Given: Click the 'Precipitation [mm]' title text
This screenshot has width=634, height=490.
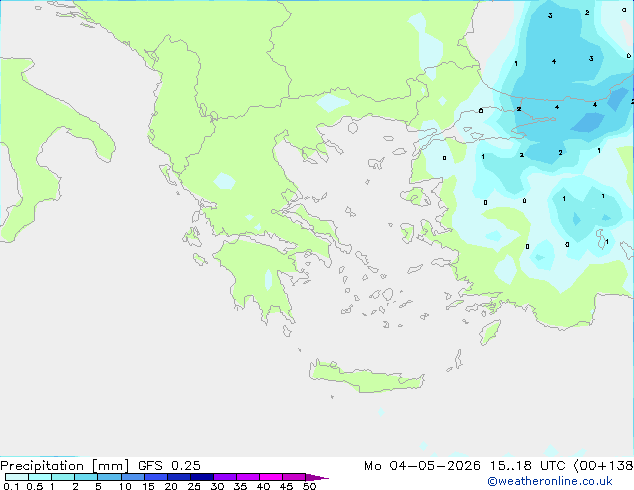Looking at the screenshot, I should tap(65, 466).
